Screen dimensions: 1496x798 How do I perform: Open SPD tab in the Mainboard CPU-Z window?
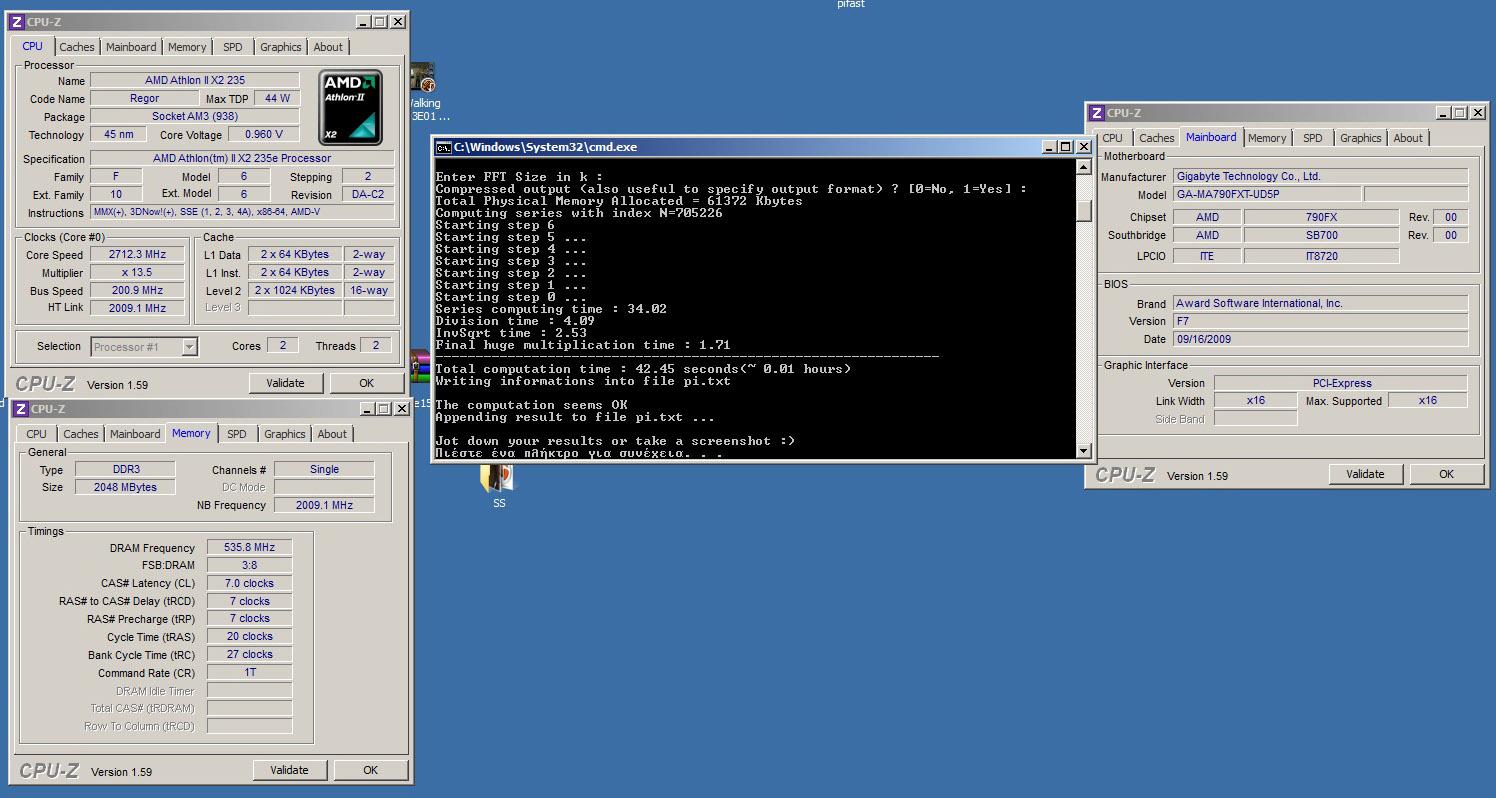click(x=1313, y=138)
